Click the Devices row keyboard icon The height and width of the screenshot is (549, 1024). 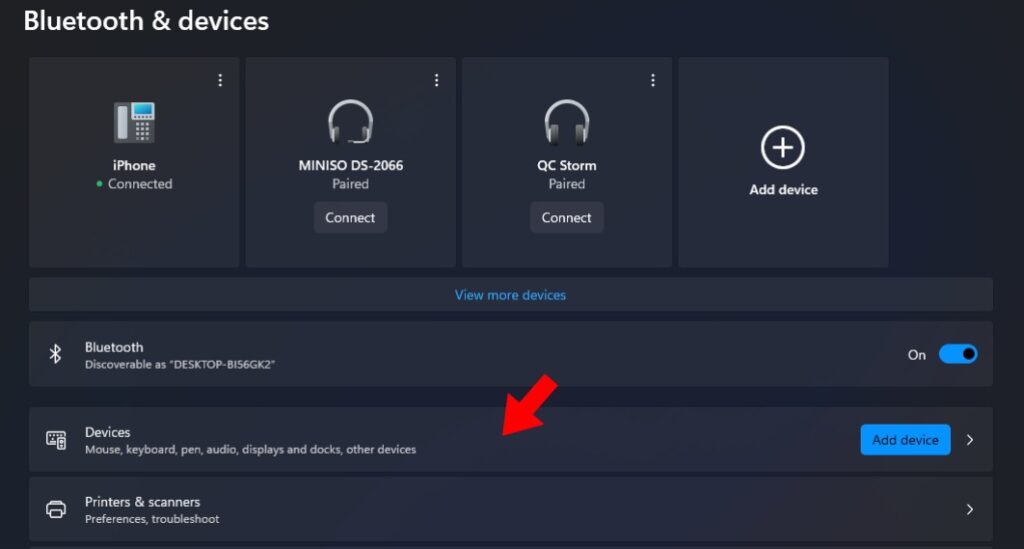coord(56,440)
